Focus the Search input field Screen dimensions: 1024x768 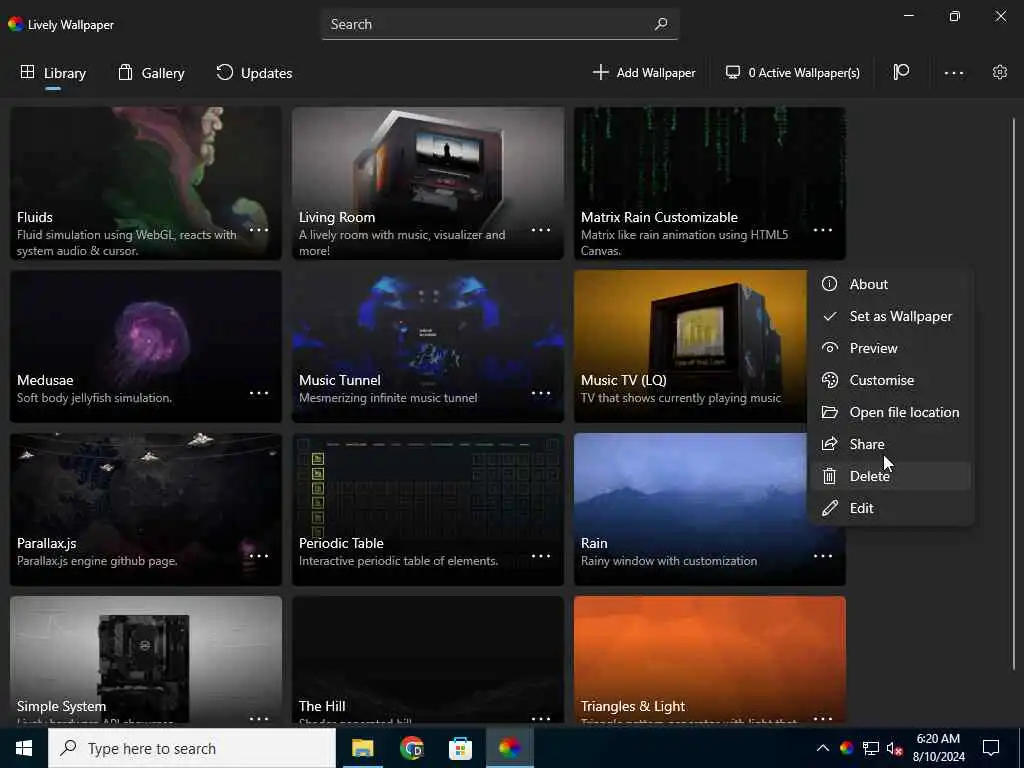(x=500, y=24)
